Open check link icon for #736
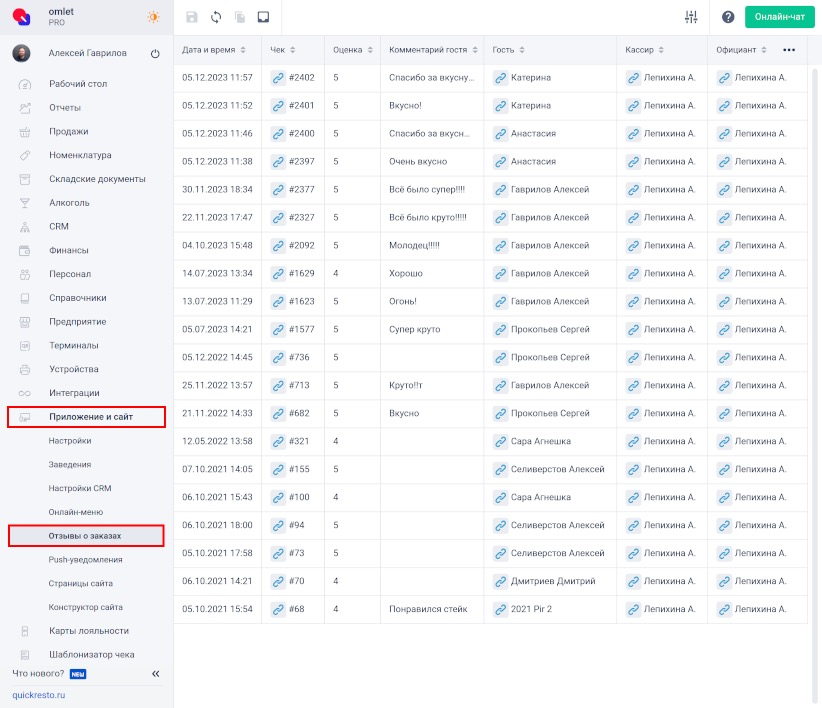822x708 pixels. tap(278, 357)
